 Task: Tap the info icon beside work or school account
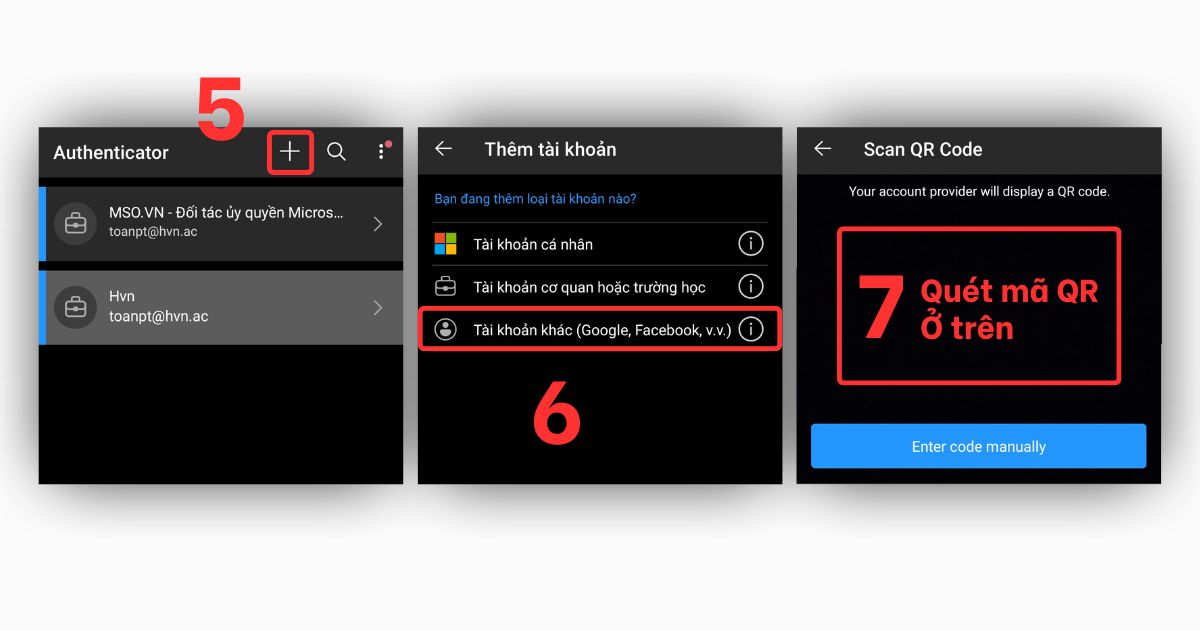point(751,286)
